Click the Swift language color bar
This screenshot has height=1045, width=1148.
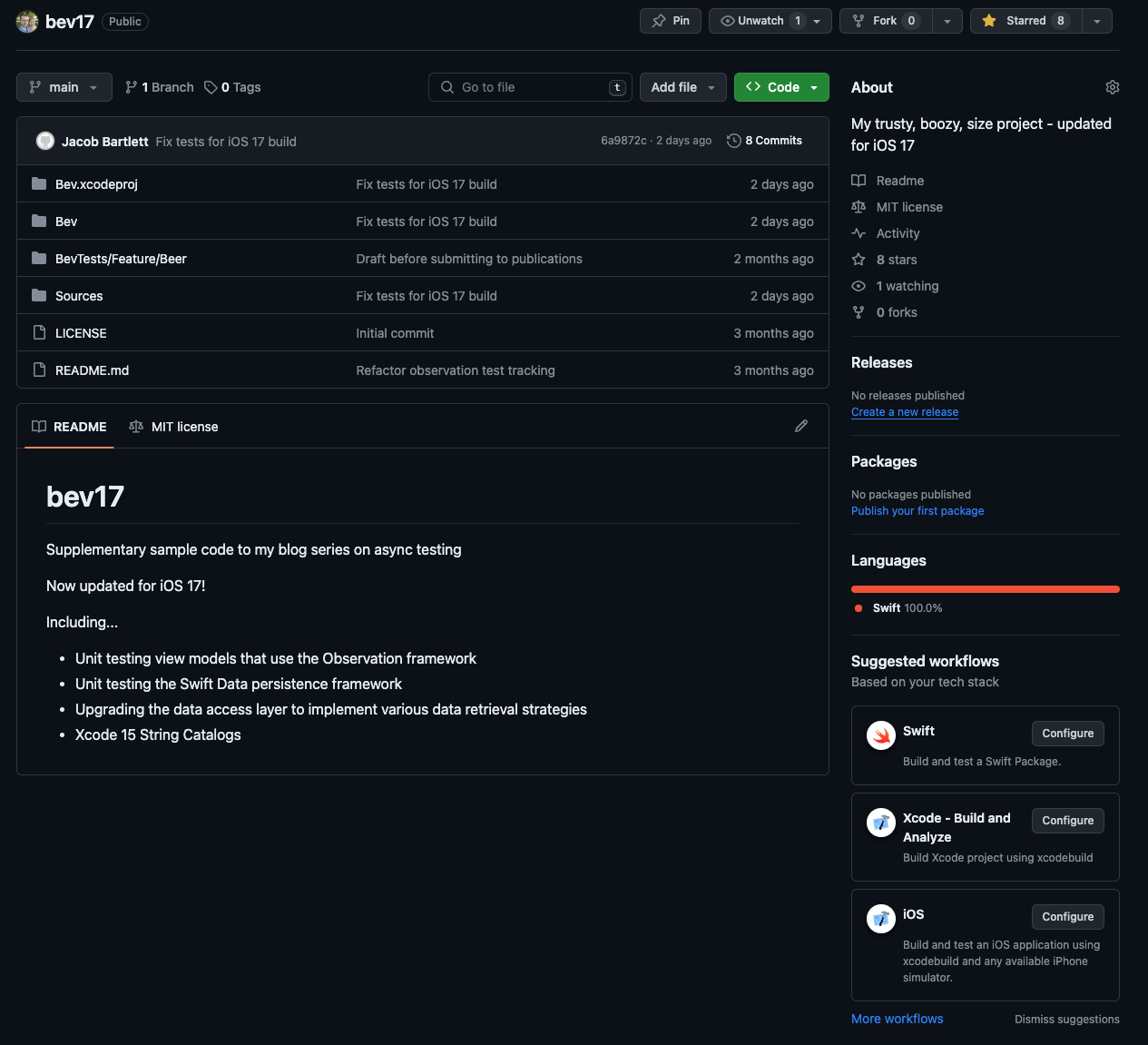[986, 589]
